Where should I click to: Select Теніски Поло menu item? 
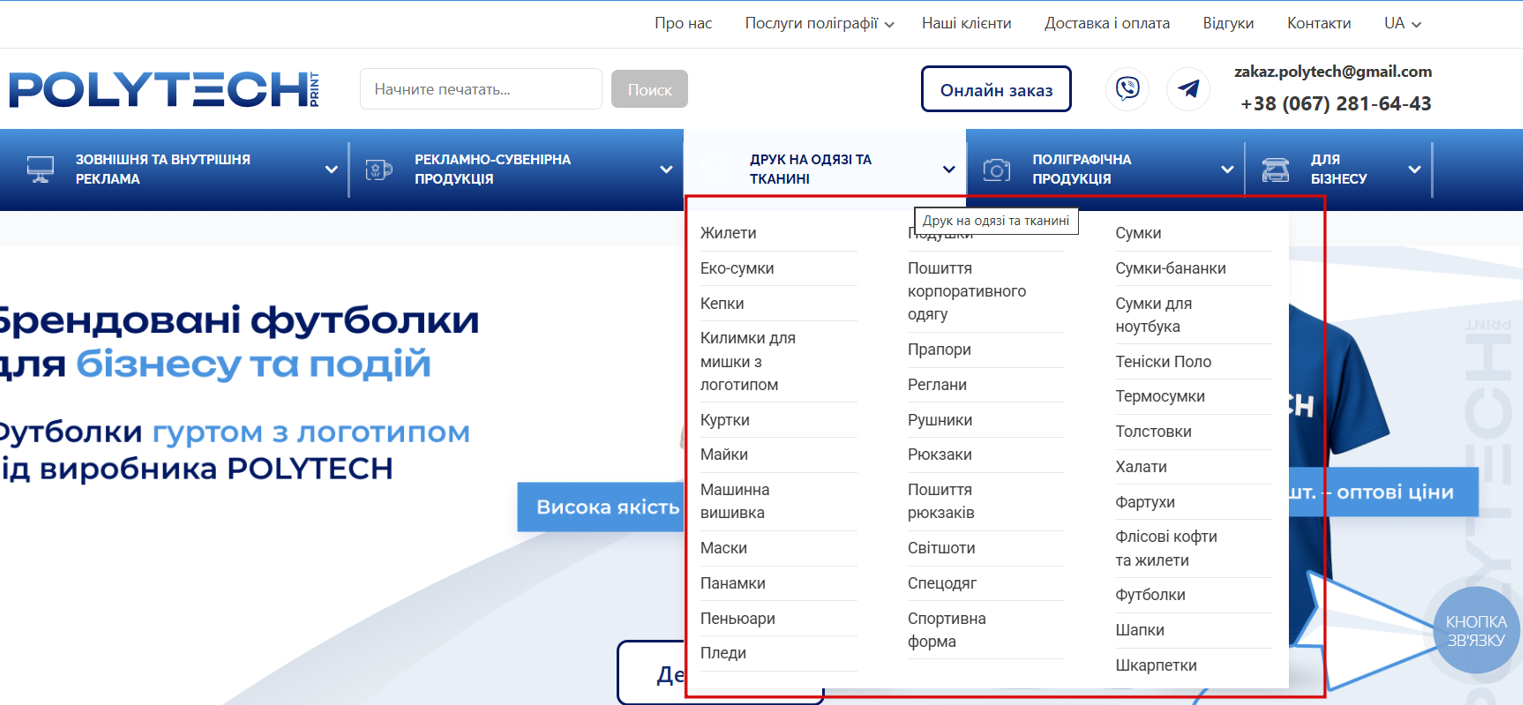[1163, 361]
